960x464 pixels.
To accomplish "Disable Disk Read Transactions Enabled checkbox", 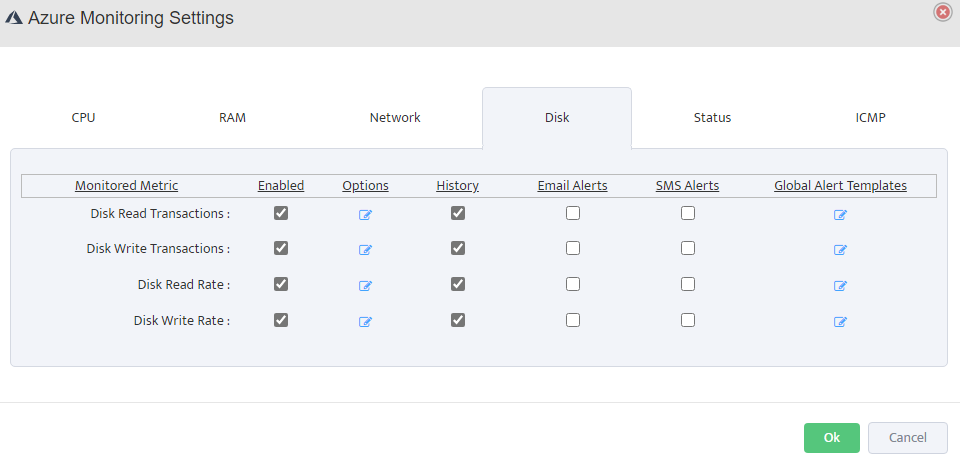I will click(x=281, y=213).
